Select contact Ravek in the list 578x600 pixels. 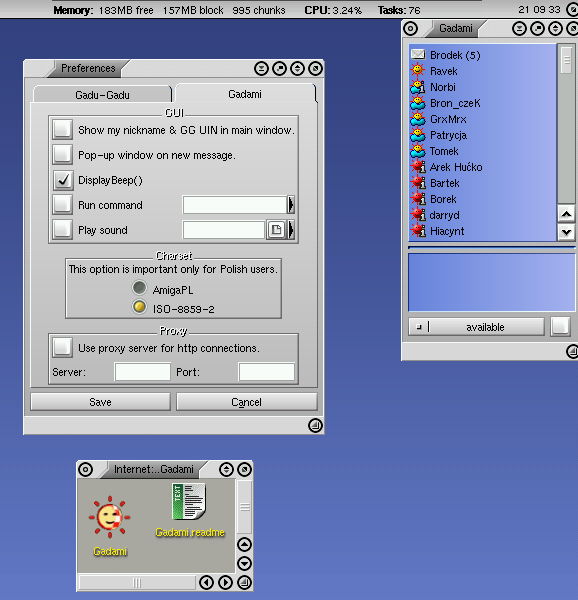483,71
